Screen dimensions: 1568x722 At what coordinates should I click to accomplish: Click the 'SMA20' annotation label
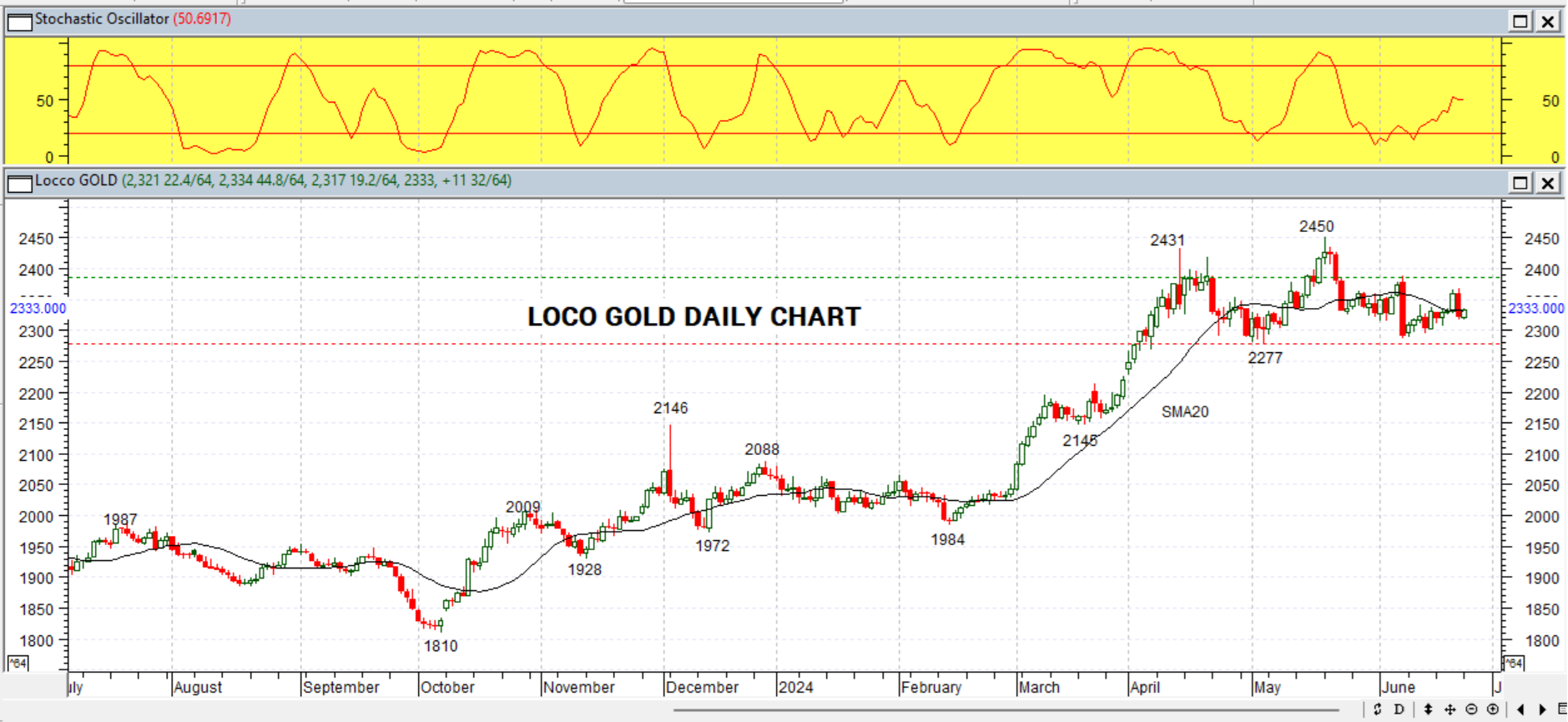1185,411
